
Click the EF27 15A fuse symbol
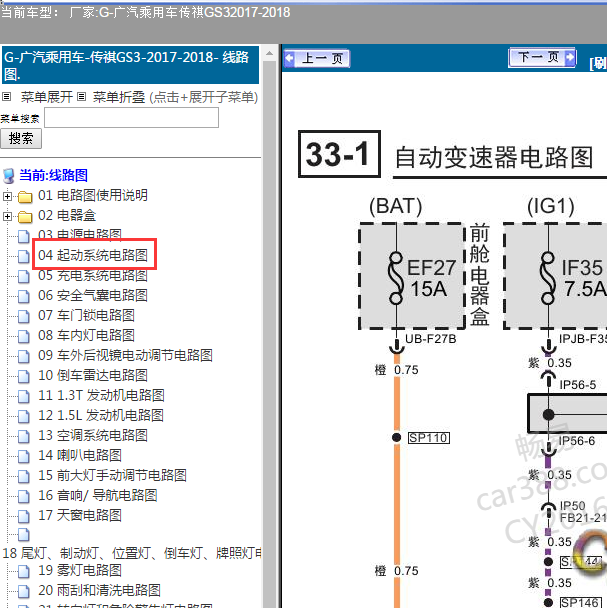[396, 278]
